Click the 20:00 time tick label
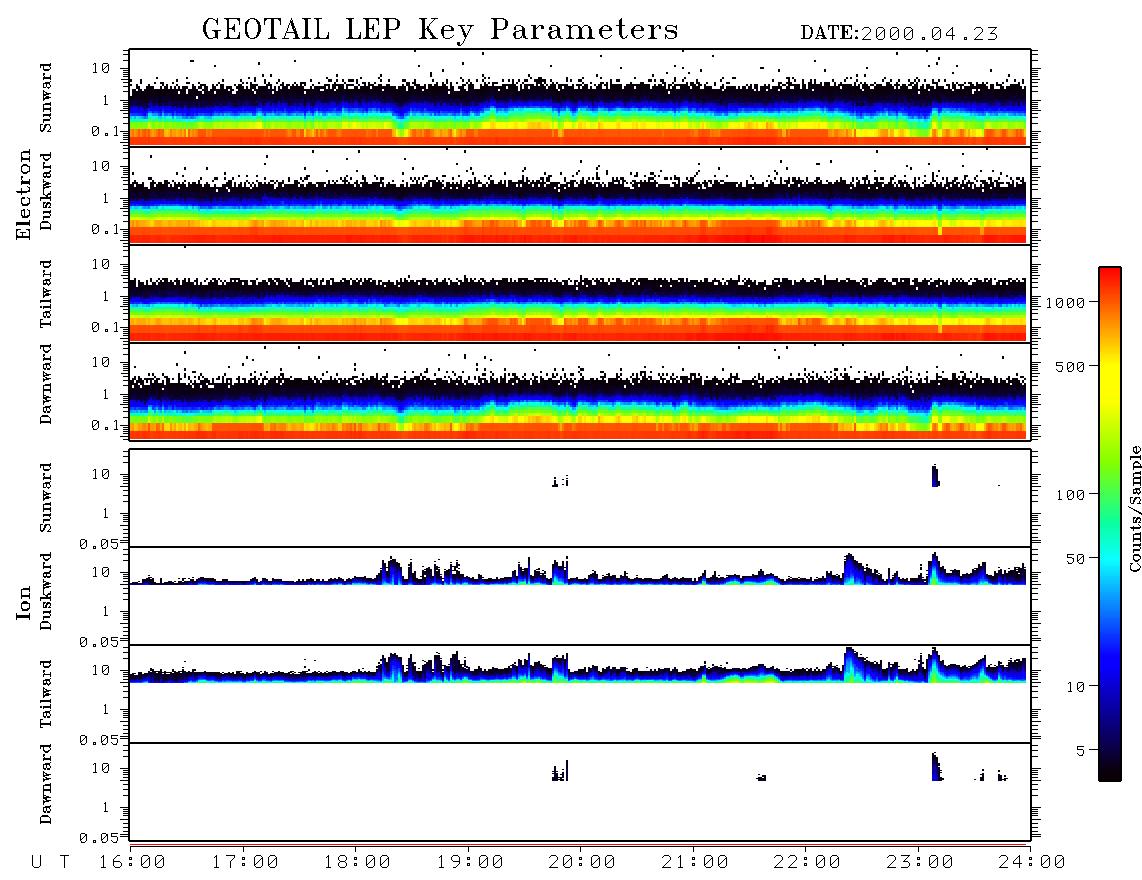 click(x=582, y=863)
